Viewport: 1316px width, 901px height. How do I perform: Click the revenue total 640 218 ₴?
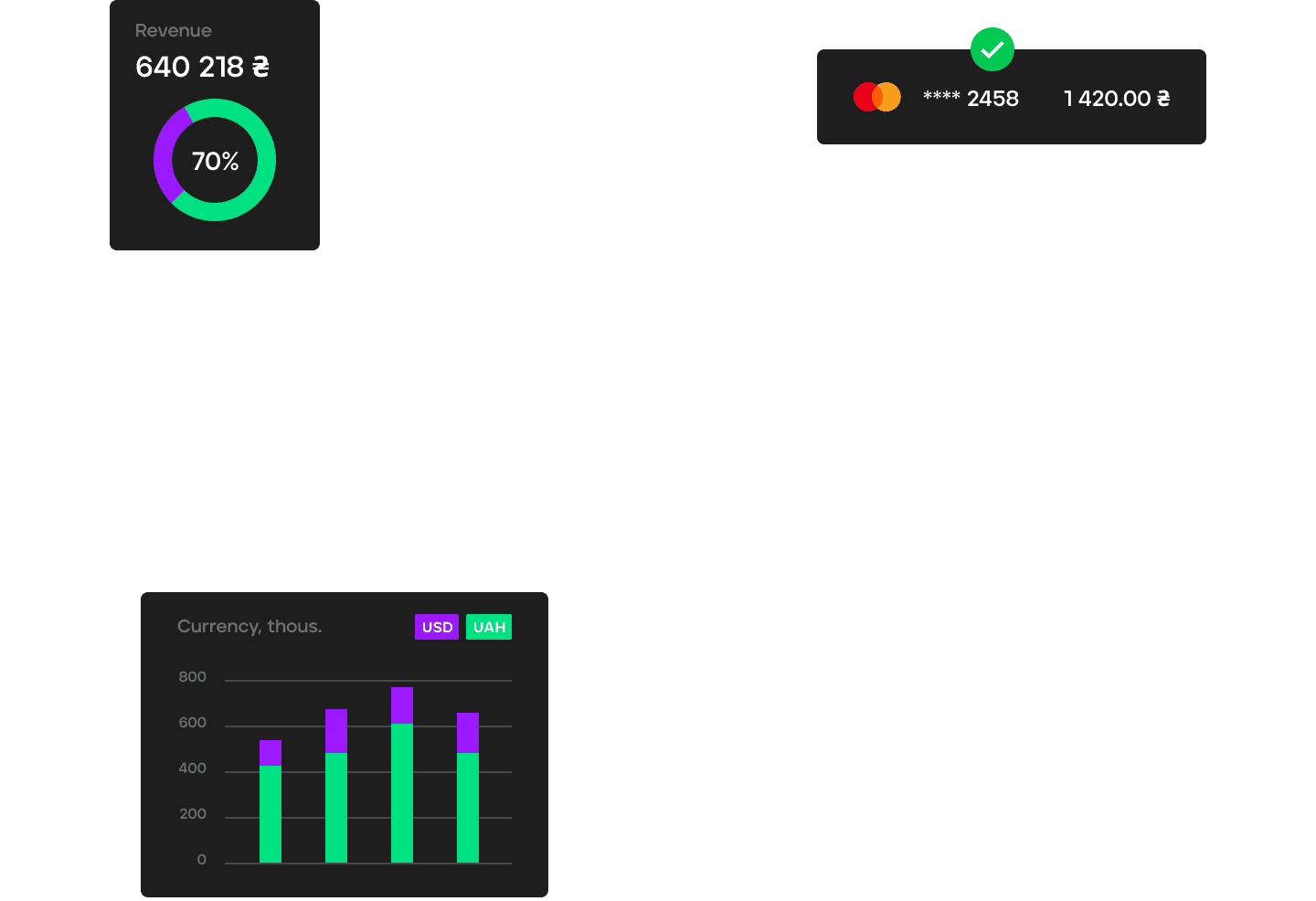click(202, 67)
